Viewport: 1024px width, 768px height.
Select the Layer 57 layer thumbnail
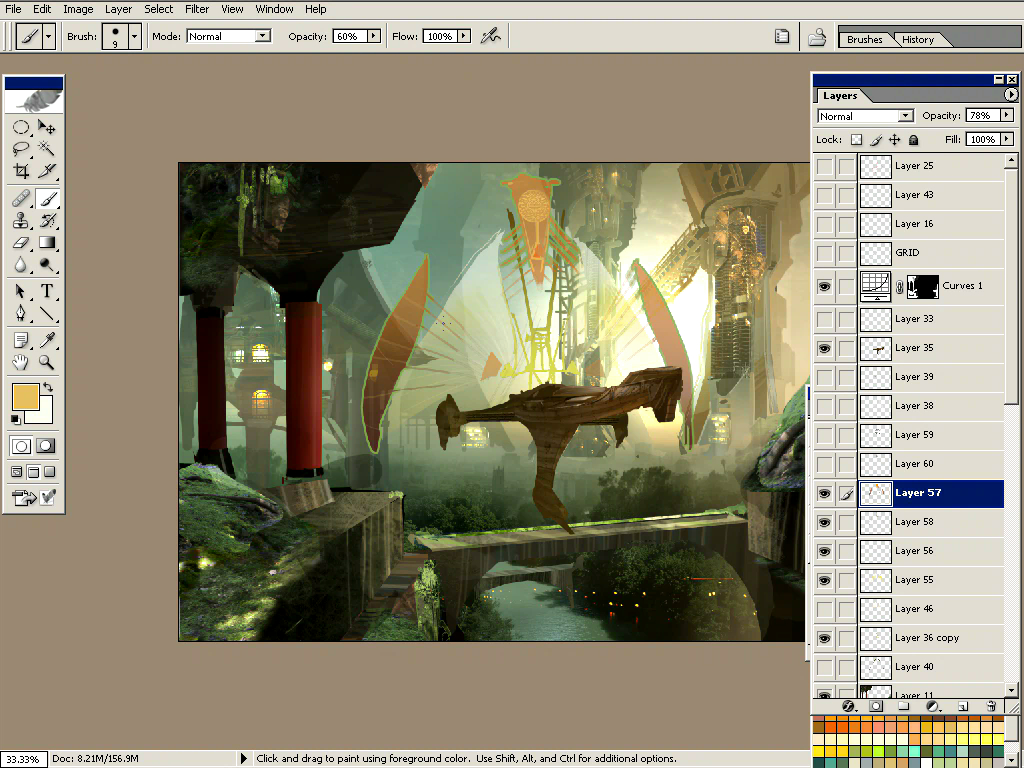875,493
